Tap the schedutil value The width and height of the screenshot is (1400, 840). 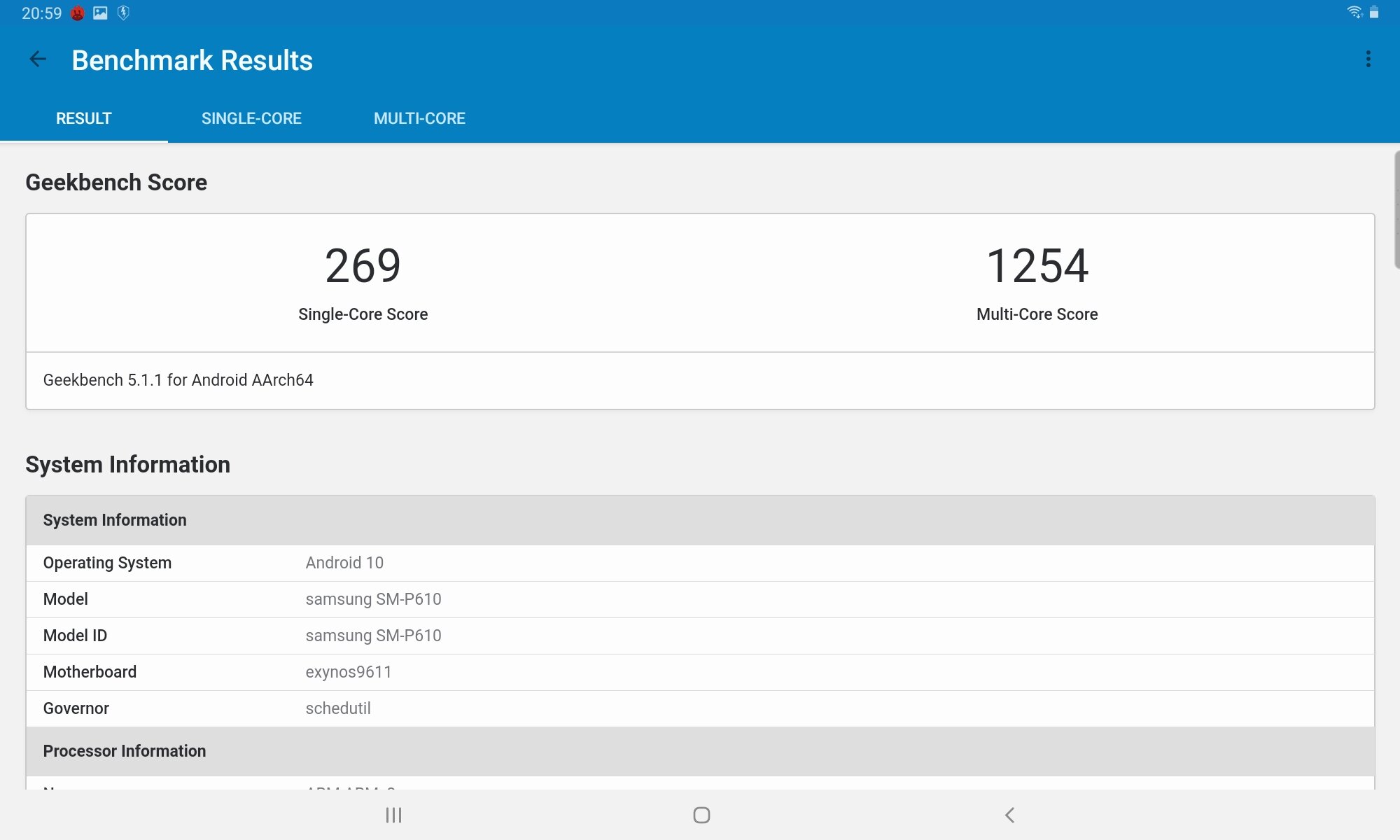[x=338, y=708]
